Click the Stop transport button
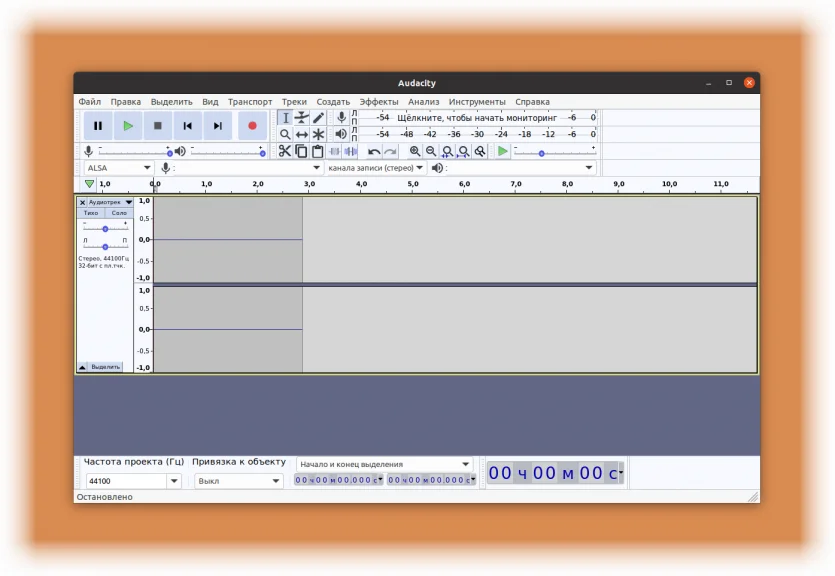The image size is (835, 576). (158, 126)
